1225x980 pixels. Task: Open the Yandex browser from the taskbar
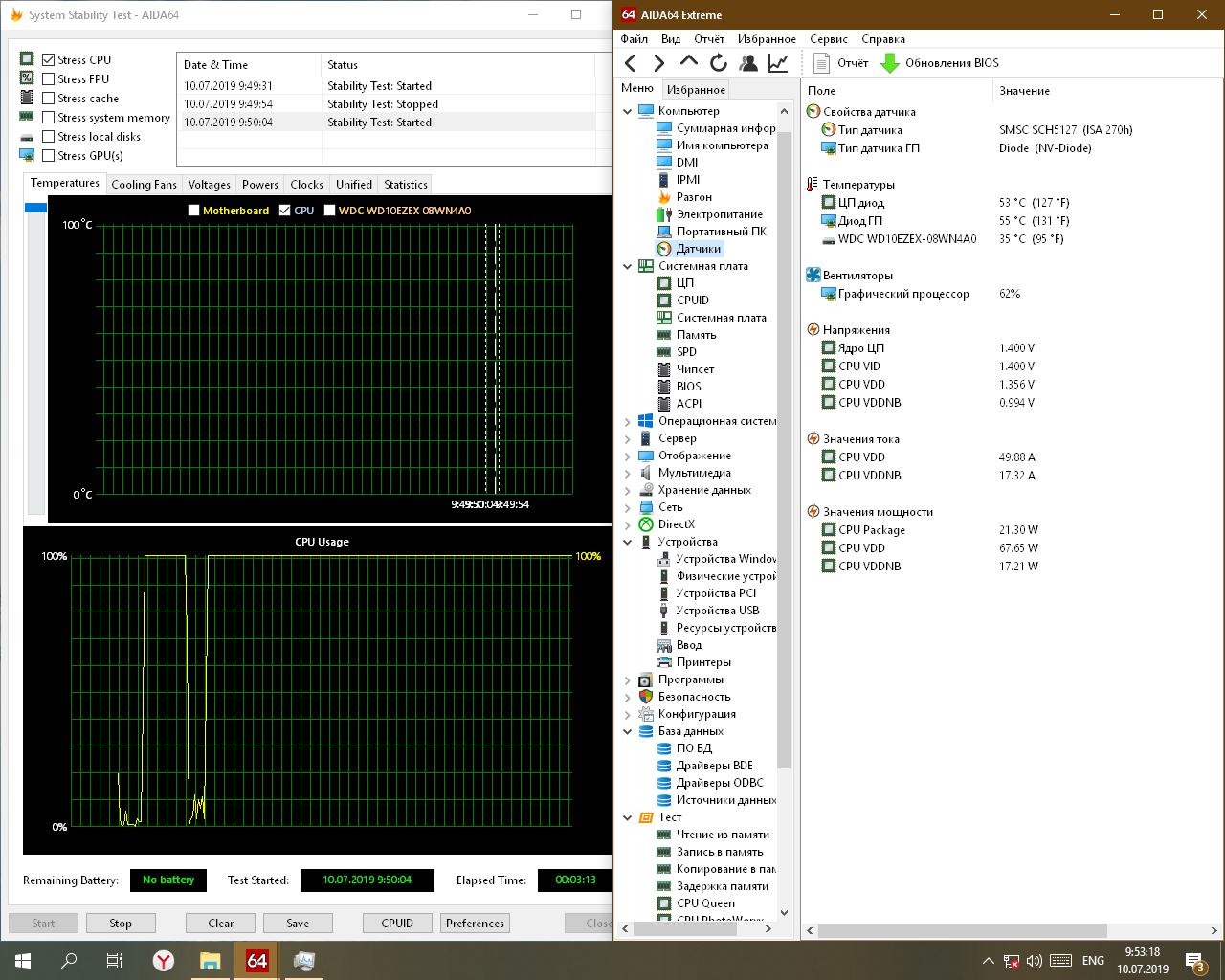point(164,961)
